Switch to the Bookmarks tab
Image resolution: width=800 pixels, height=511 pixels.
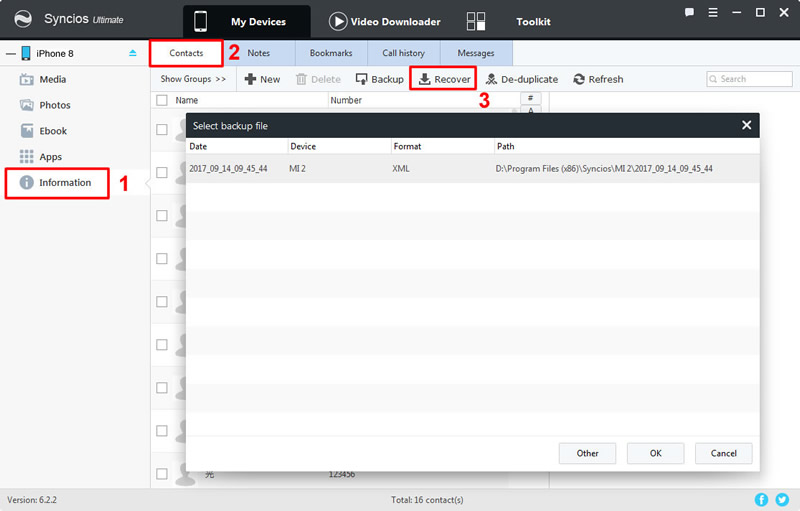331,53
